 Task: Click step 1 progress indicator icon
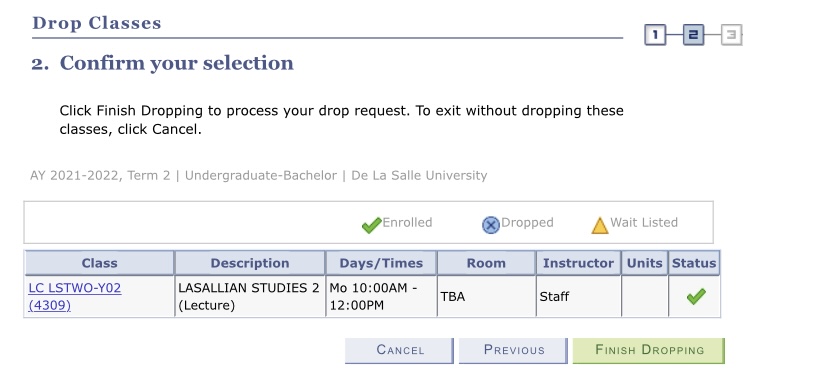tap(655, 35)
